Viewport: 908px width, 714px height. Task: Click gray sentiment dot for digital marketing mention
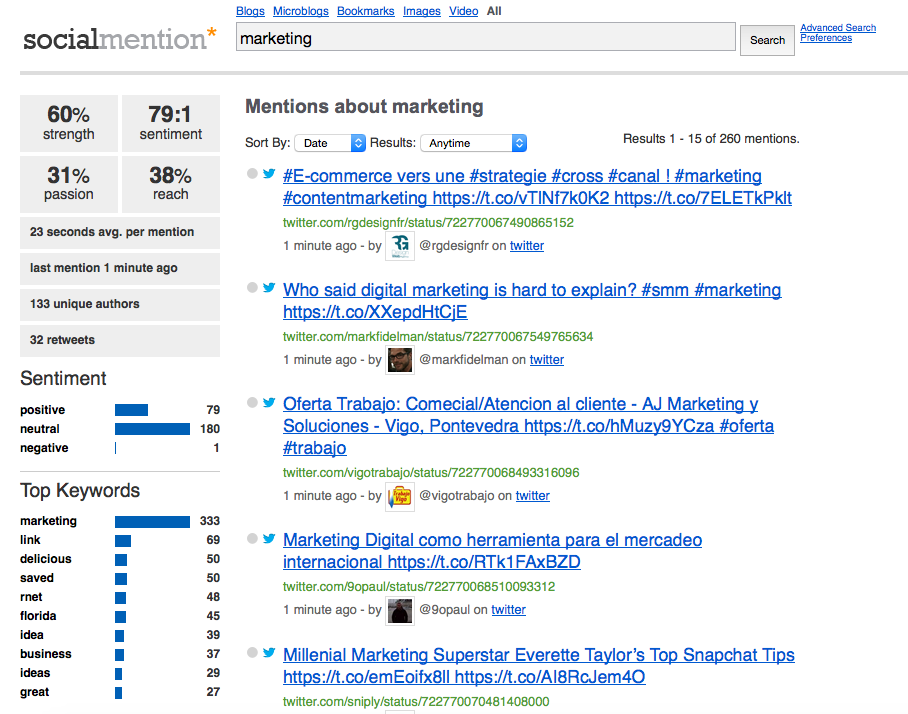252,287
